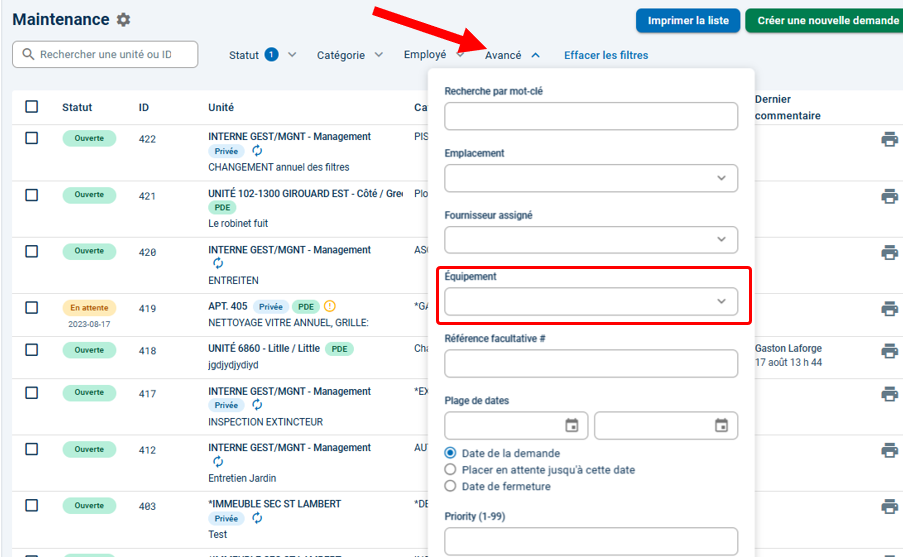
Task: Click 'Imprimer la liste' button
Action: [x=688, y=21]
